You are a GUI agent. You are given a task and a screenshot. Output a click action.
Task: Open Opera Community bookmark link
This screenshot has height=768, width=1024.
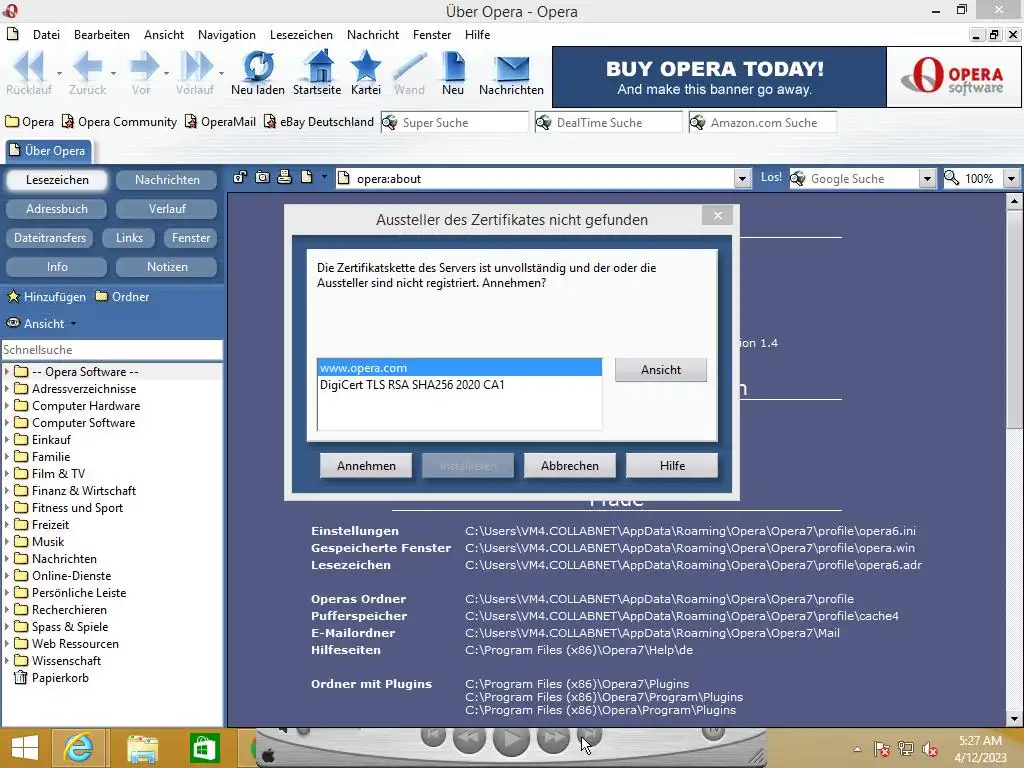[120, 122]
